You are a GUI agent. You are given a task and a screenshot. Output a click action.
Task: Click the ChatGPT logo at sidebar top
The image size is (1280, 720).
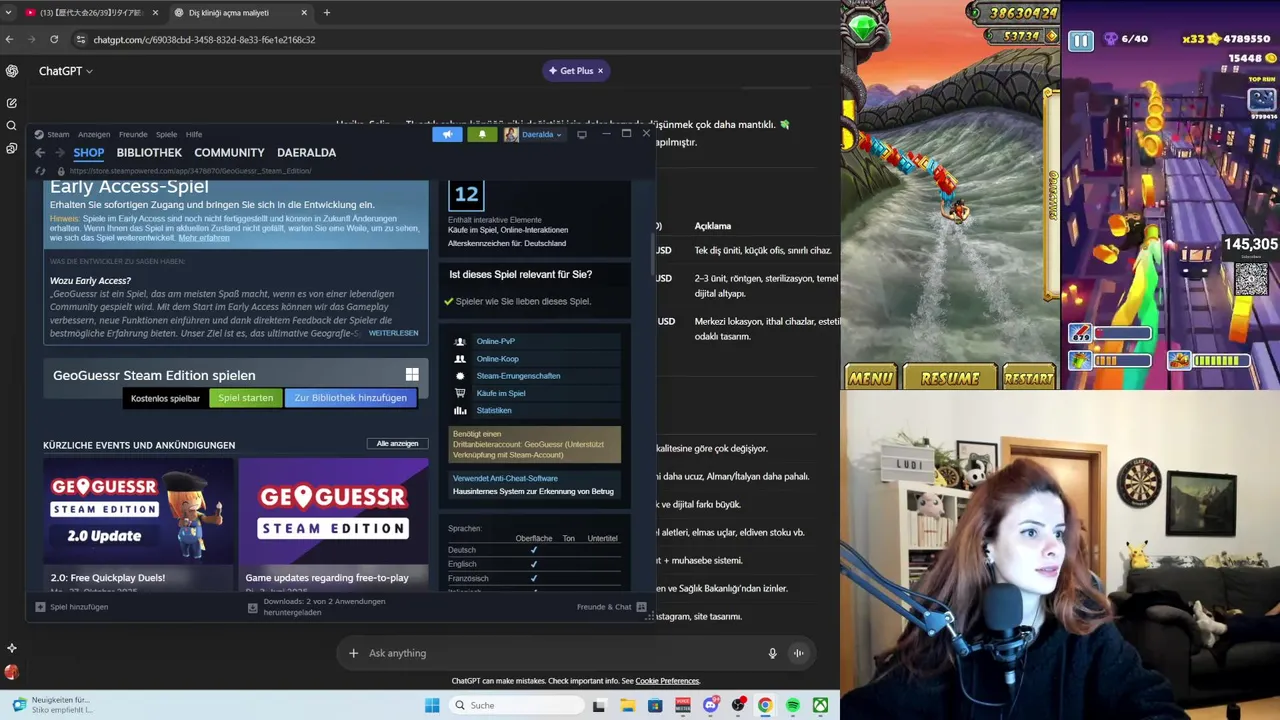tap(12, 71)
